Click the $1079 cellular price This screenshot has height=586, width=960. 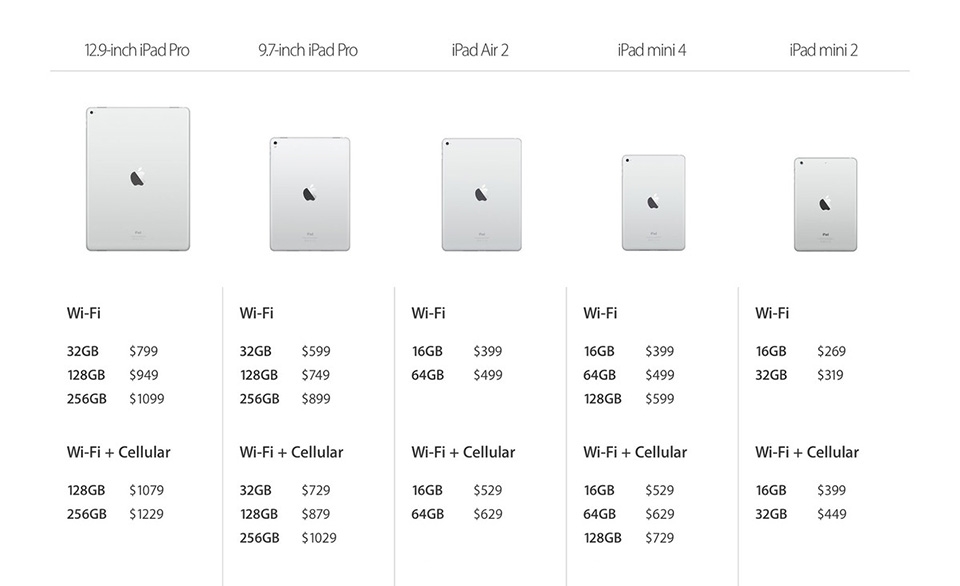[146, 490]
